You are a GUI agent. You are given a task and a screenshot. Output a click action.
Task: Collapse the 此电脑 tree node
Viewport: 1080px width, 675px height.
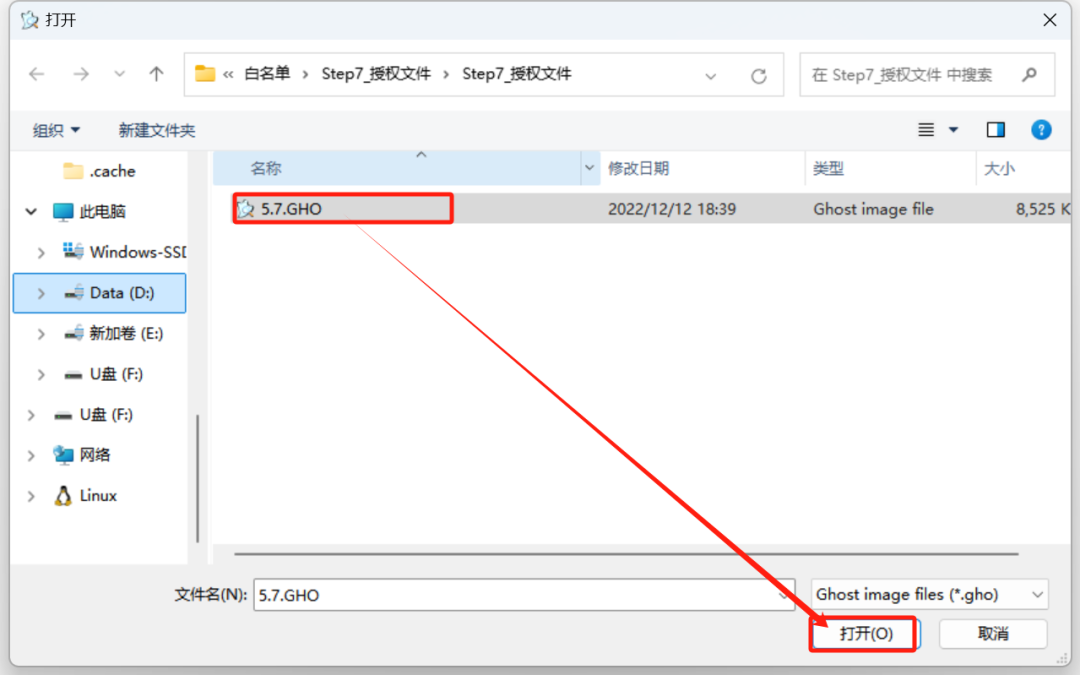coord(31,211)
